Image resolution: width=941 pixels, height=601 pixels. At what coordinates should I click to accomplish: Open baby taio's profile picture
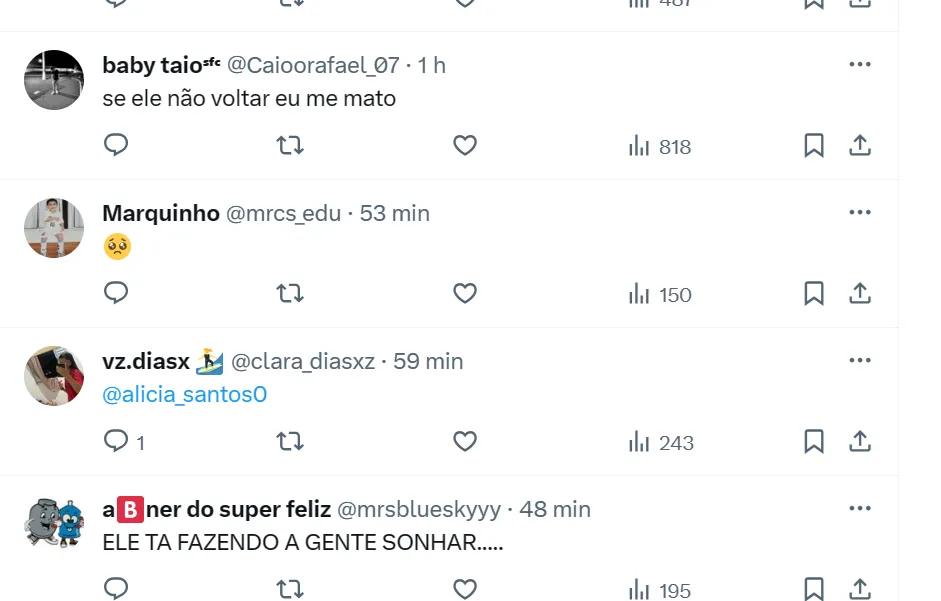point(54,80)
